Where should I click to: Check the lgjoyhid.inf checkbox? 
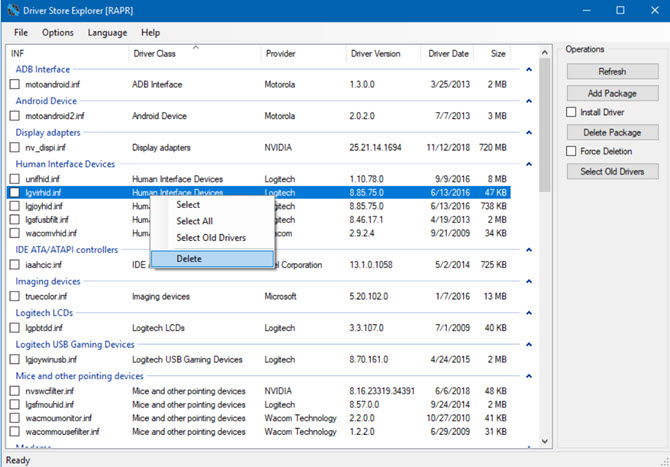click(15, 206)
